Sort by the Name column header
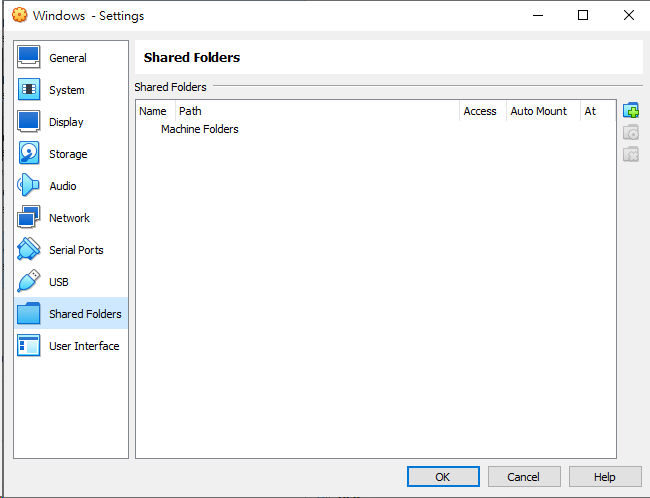The image size is (650, 498). 153,111
